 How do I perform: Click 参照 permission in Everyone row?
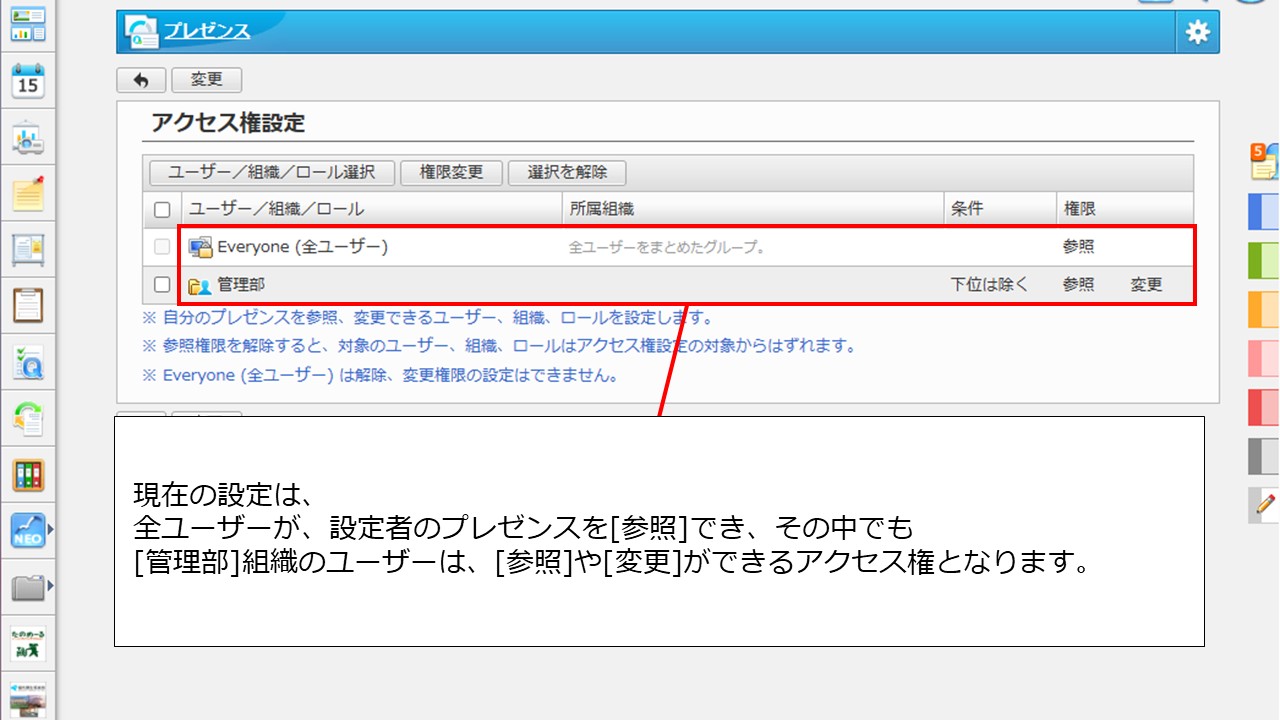point(1079,247)
